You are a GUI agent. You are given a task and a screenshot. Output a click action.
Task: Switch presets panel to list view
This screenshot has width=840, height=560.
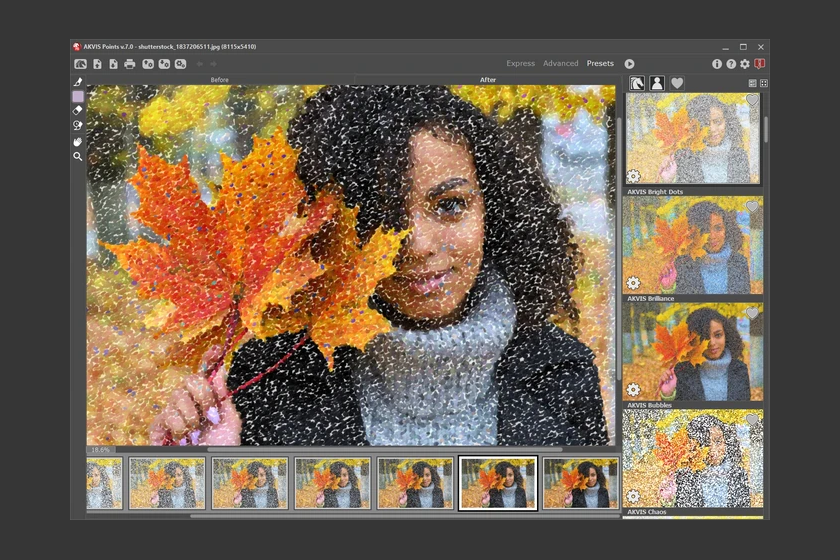click(x=752, y=83)
